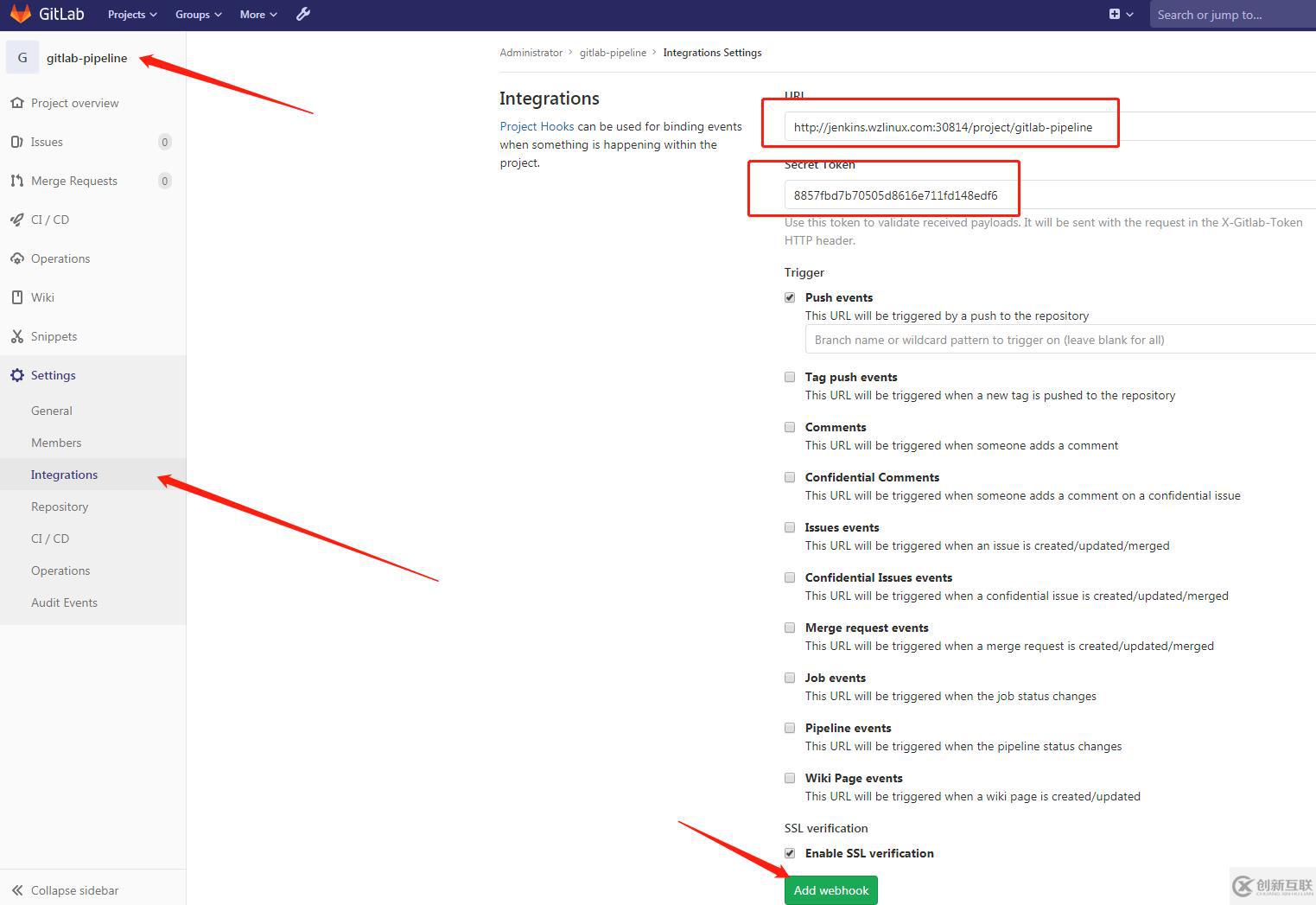Expand the new item dropdown arrow
The width and height of the screenshot is (1316, 905).
1129,15
